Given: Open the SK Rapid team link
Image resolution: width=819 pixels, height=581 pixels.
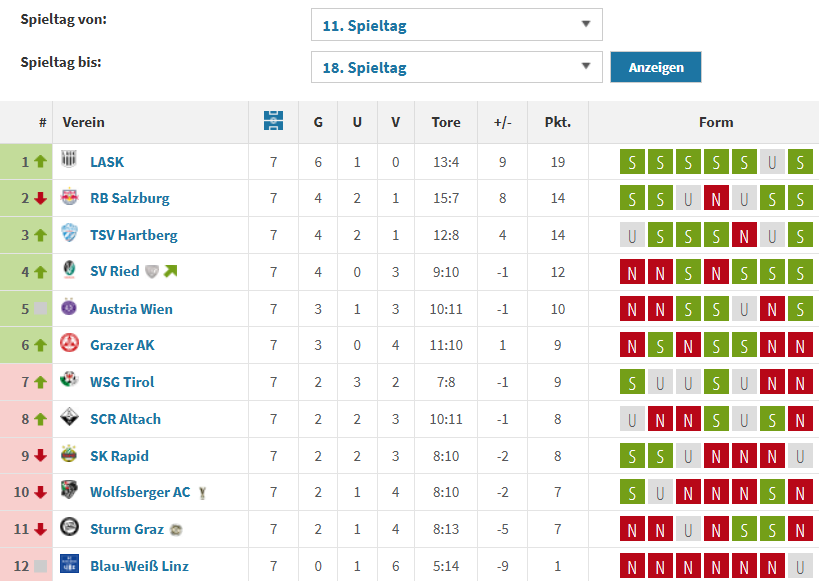Looking at the screenshot, I should [x=119, y=455].
